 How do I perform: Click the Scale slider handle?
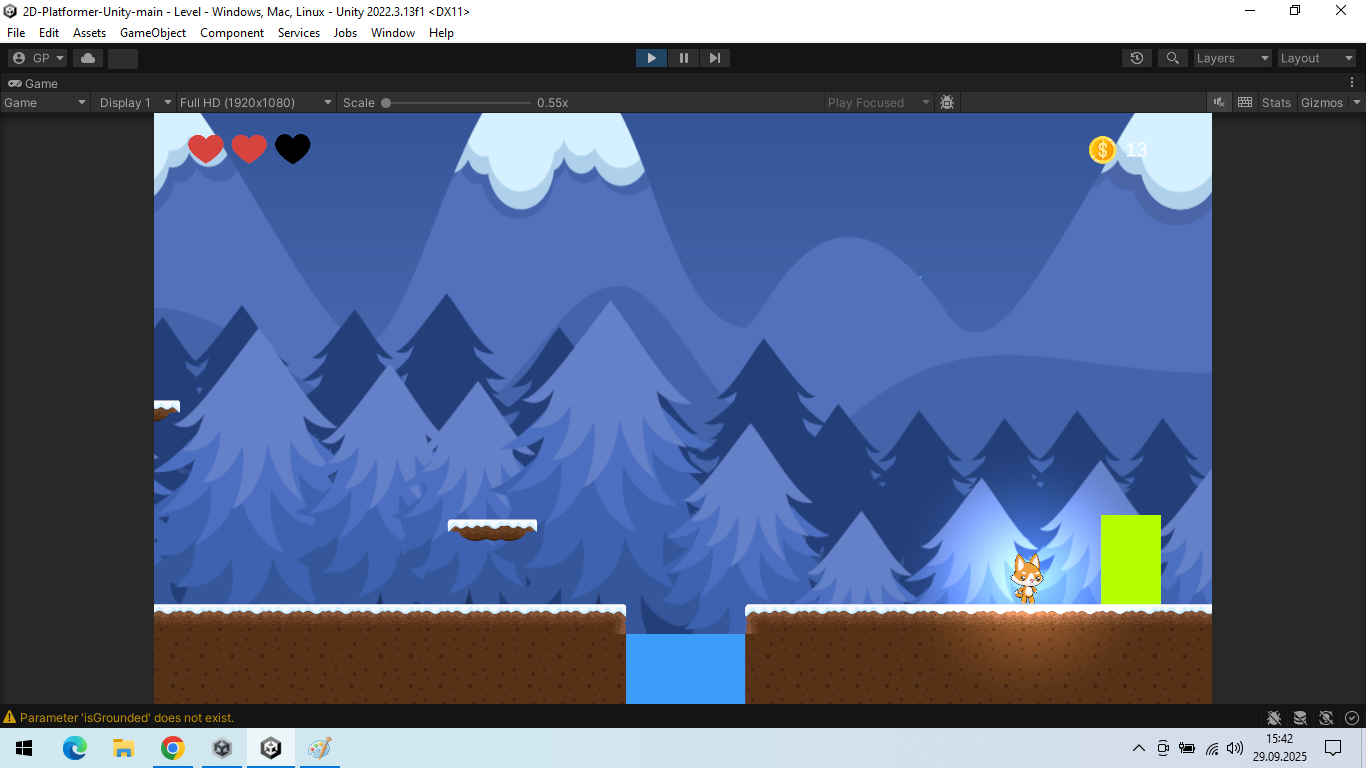[386, 102]
